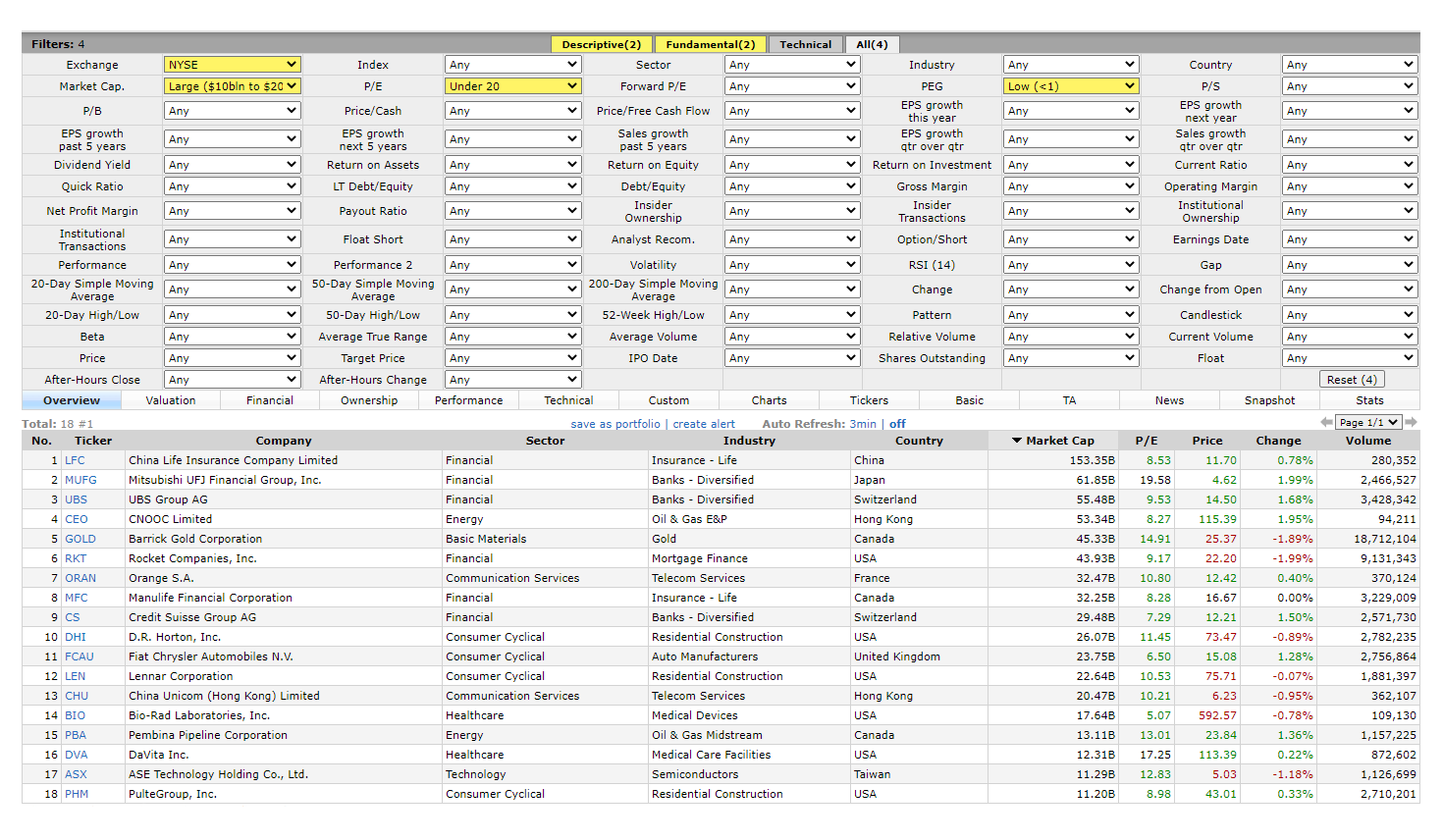Open the Snapshot view tab
The height and width of the screenshot is (840, 1443).
(1270, 400)
